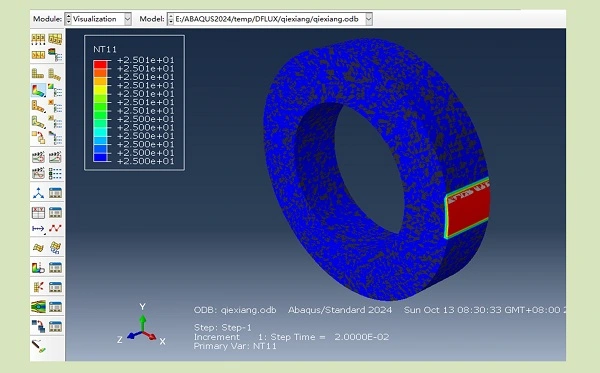Click the Module stepper arrows

(x=68, y=19)
